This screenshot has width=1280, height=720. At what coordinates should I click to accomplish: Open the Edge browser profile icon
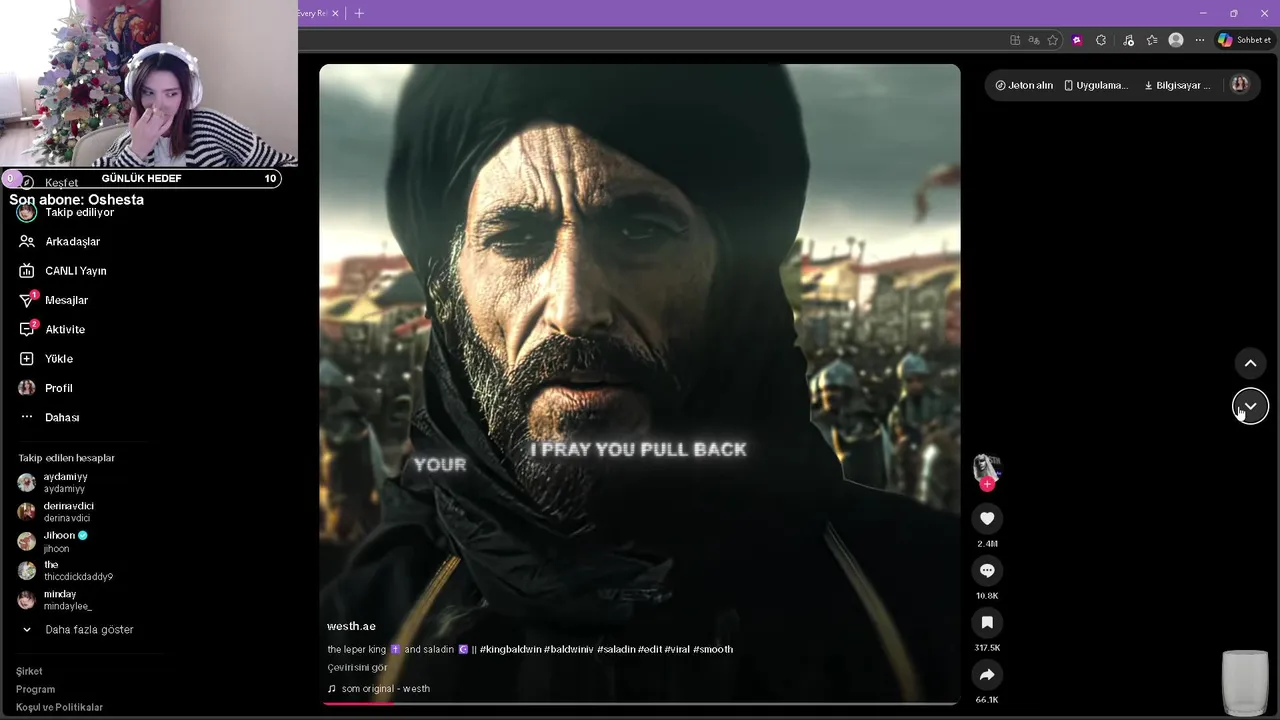pyautogui.click(x=1176, y=40)
